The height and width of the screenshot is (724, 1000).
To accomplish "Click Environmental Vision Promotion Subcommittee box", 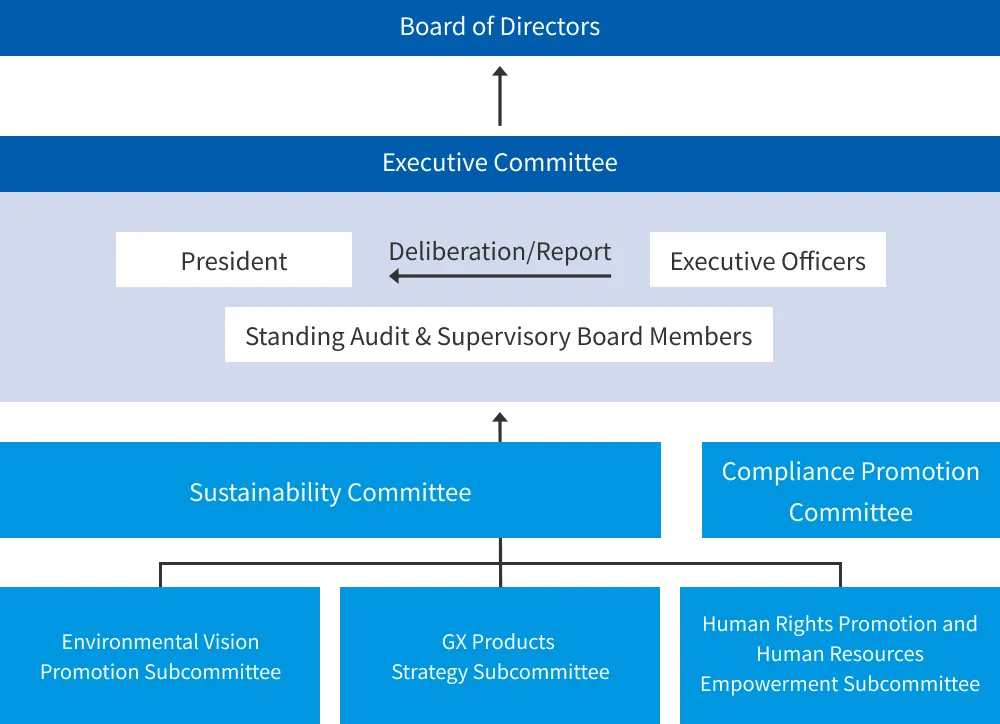I will click(160, 655).
